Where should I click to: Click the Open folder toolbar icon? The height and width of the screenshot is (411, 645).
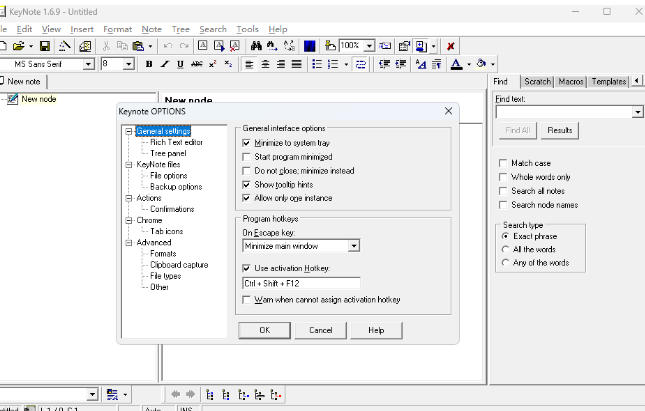point(18,46)
